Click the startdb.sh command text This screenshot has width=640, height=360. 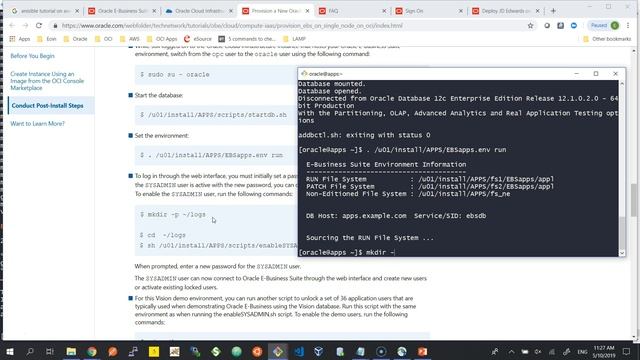tap(213, 115)
